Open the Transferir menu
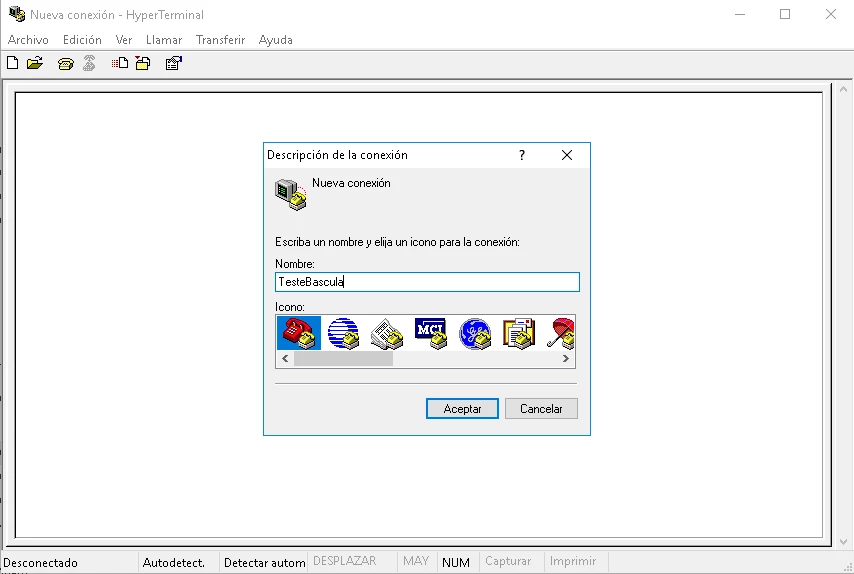 tap(221, 40)
